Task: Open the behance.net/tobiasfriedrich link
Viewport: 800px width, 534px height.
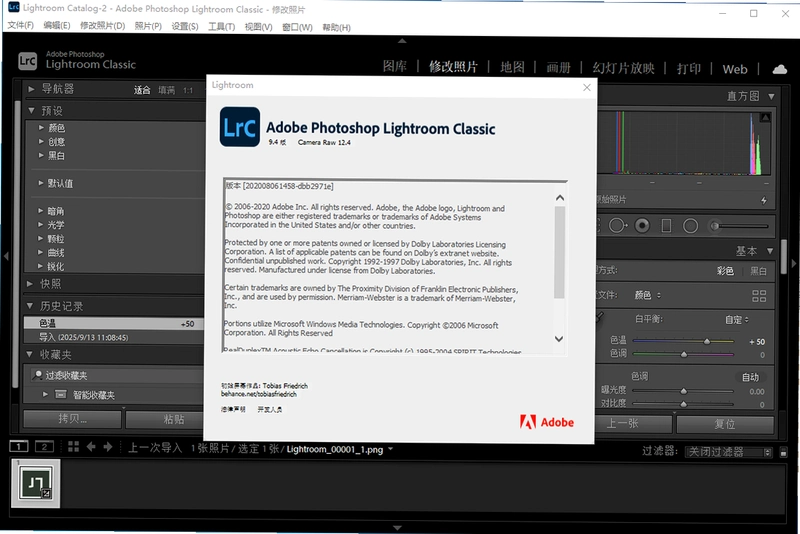Action: pos(259,394)
